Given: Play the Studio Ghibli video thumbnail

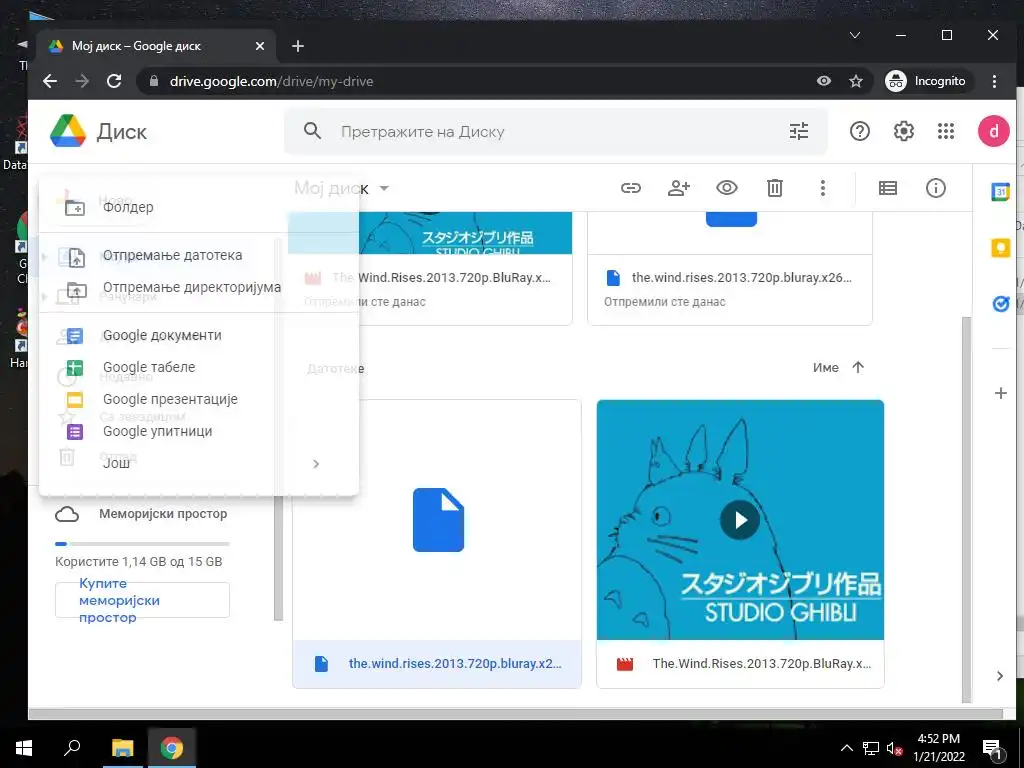Looking at the screenshot, I should (739, 520).
